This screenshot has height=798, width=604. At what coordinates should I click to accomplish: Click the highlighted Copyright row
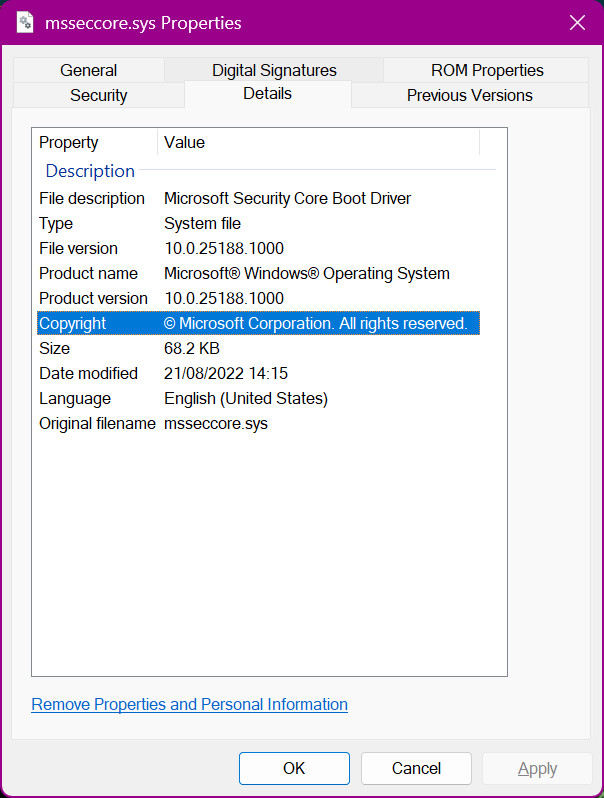[x=258, y=323]
